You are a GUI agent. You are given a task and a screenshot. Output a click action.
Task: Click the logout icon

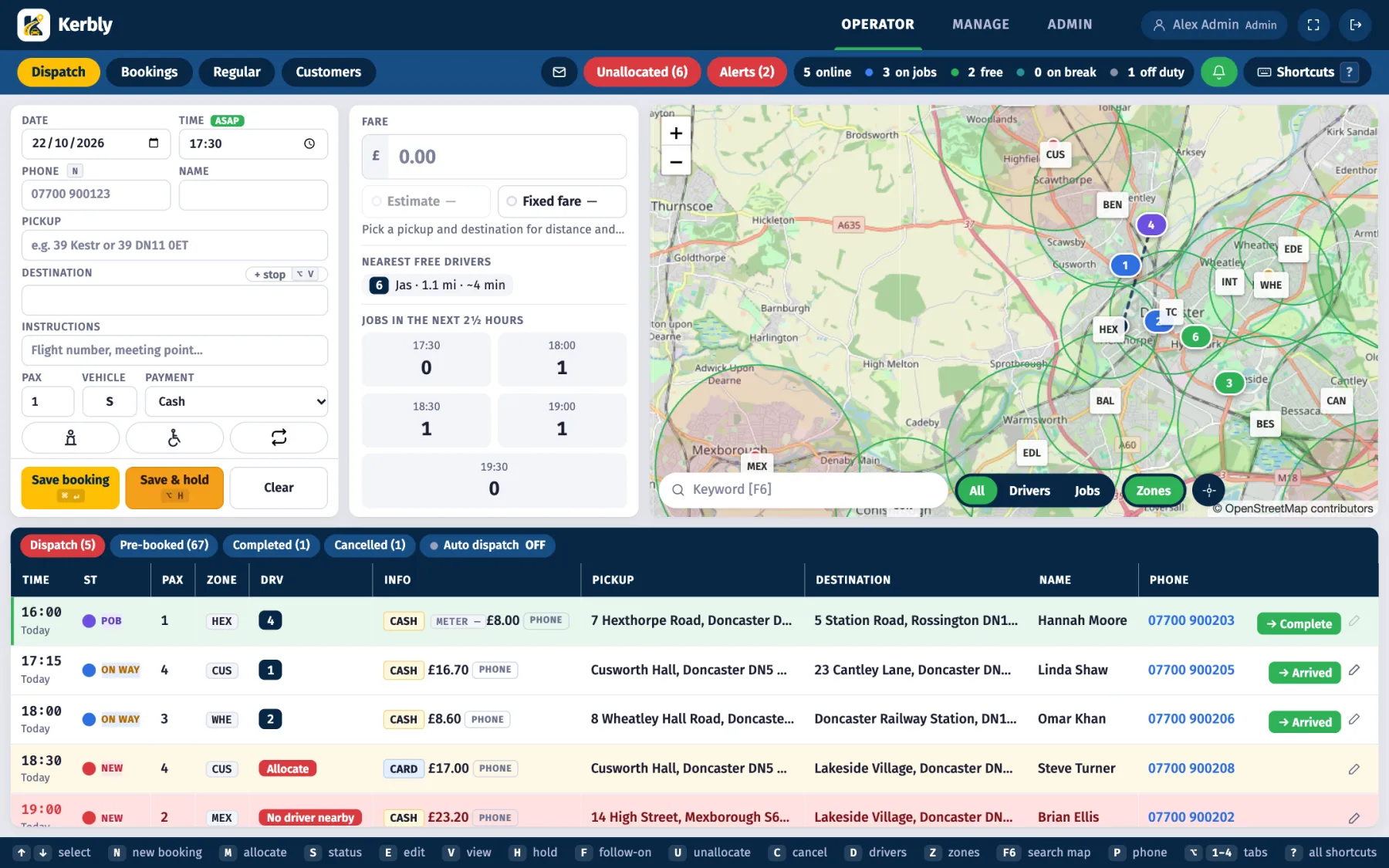(1356, 25)
